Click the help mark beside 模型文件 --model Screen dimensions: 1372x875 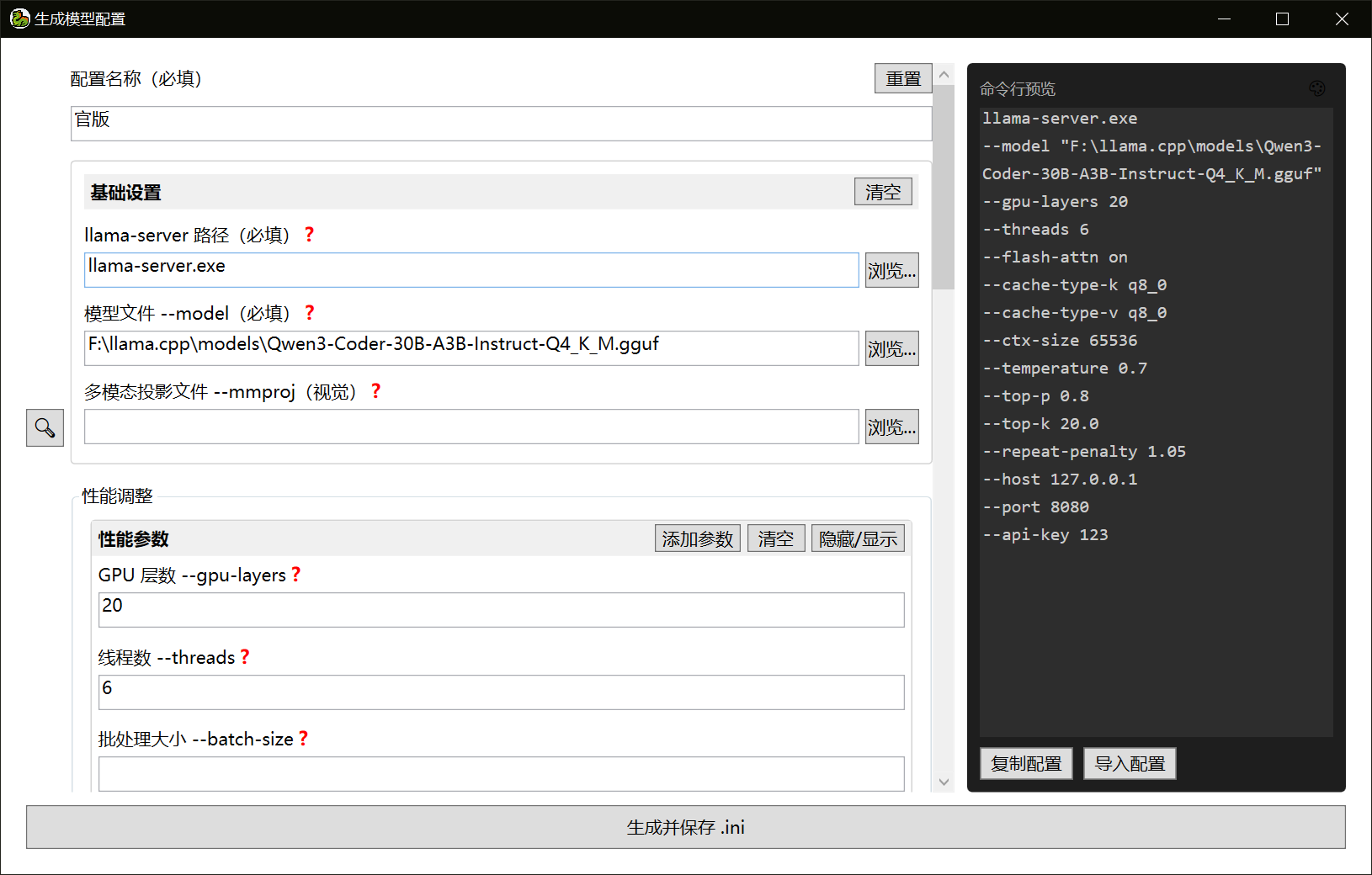point(310,313)
